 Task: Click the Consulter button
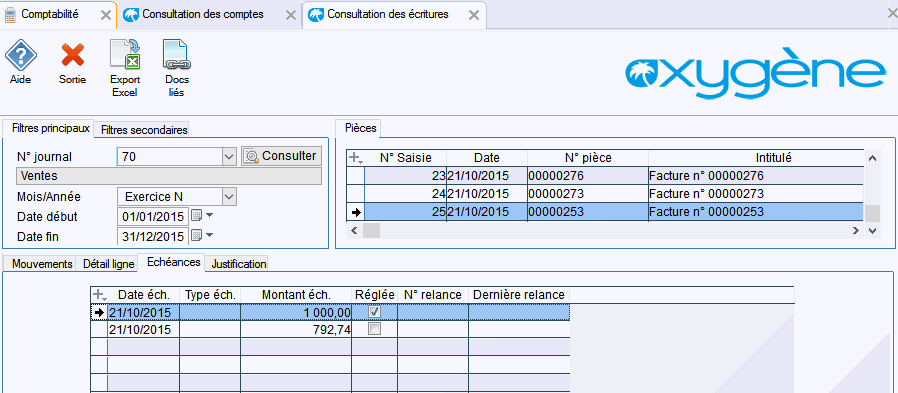281,156
